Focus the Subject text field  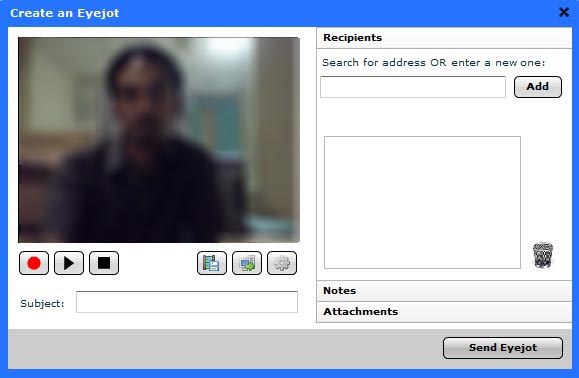pos(187,302)
